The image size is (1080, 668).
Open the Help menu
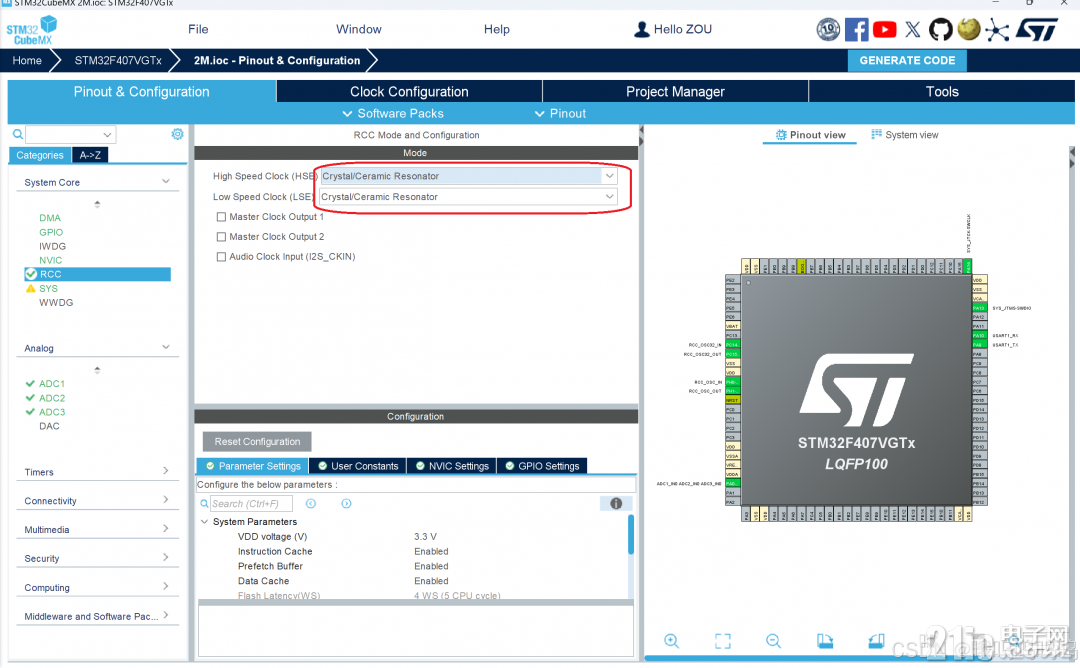(x=497, y=29)
